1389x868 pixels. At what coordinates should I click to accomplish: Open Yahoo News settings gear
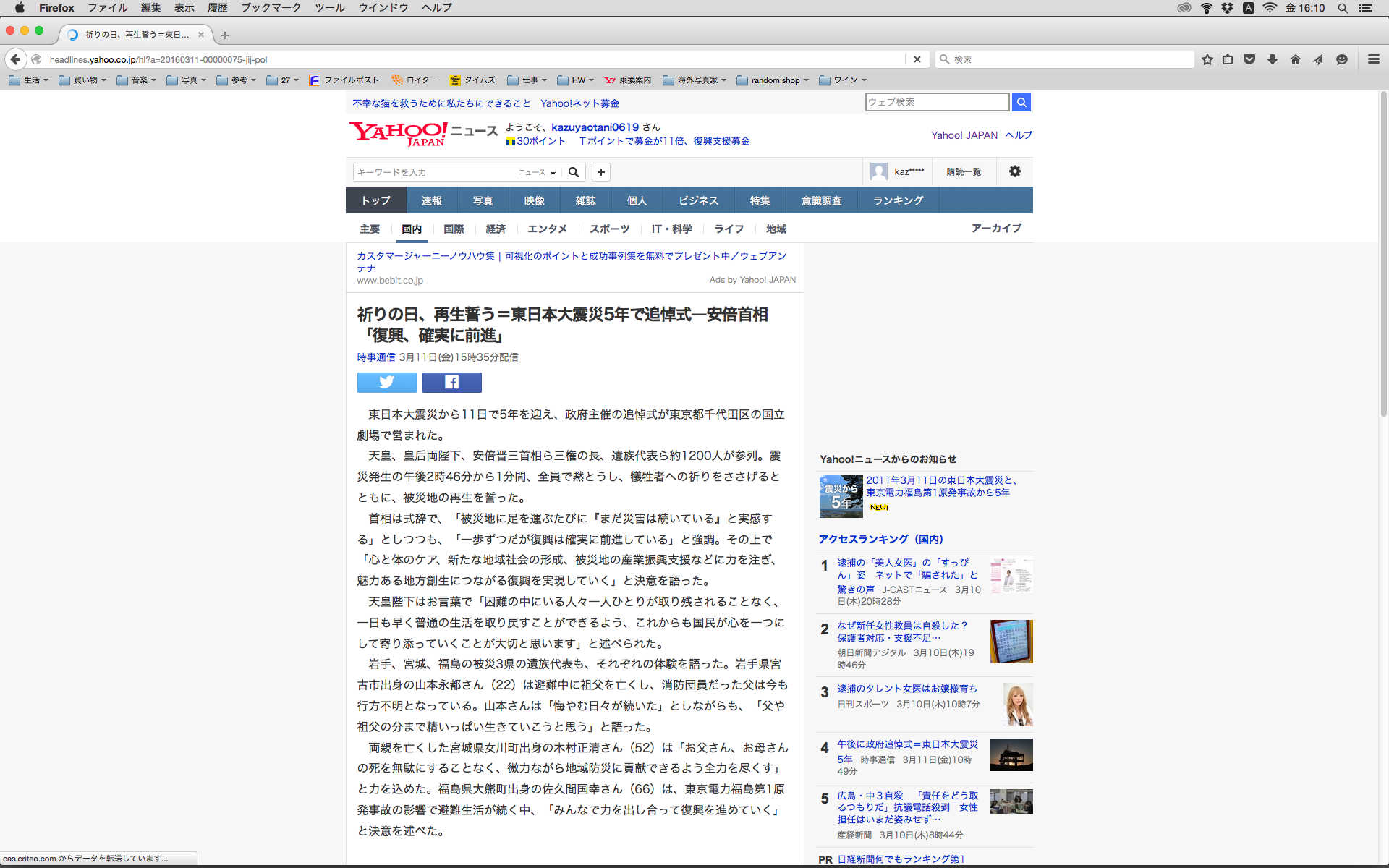[x=1014, y=171]
